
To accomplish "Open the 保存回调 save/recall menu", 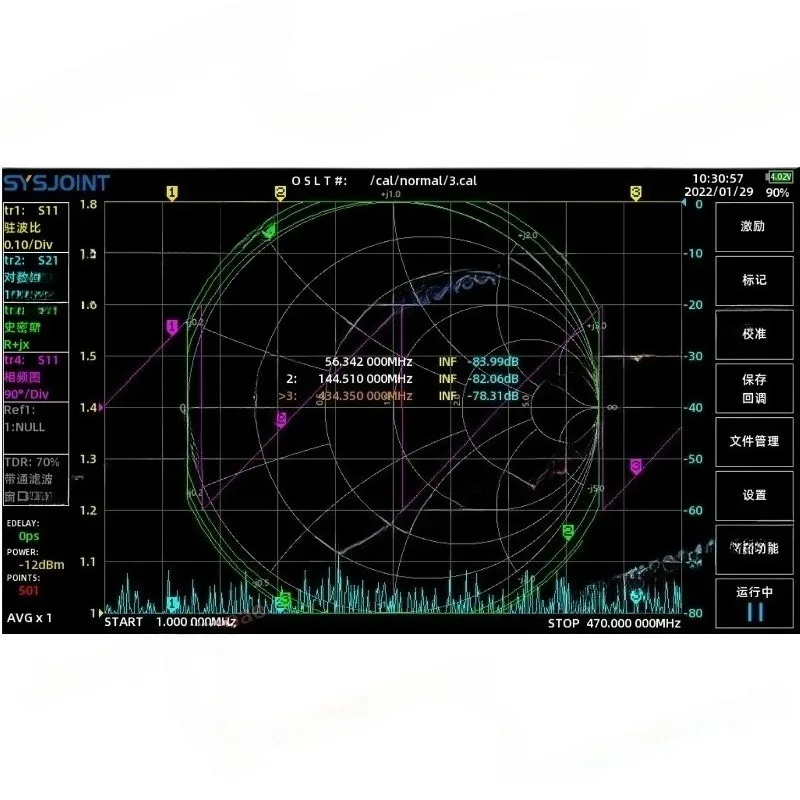I will coord(754,388).
